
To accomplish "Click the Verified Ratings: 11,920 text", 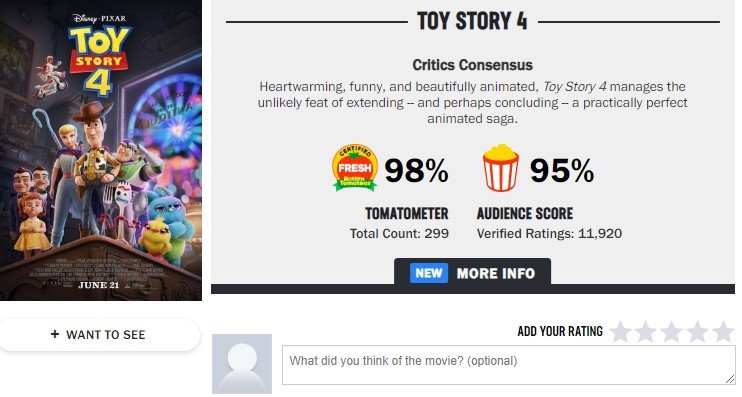I will coord(549,233).
